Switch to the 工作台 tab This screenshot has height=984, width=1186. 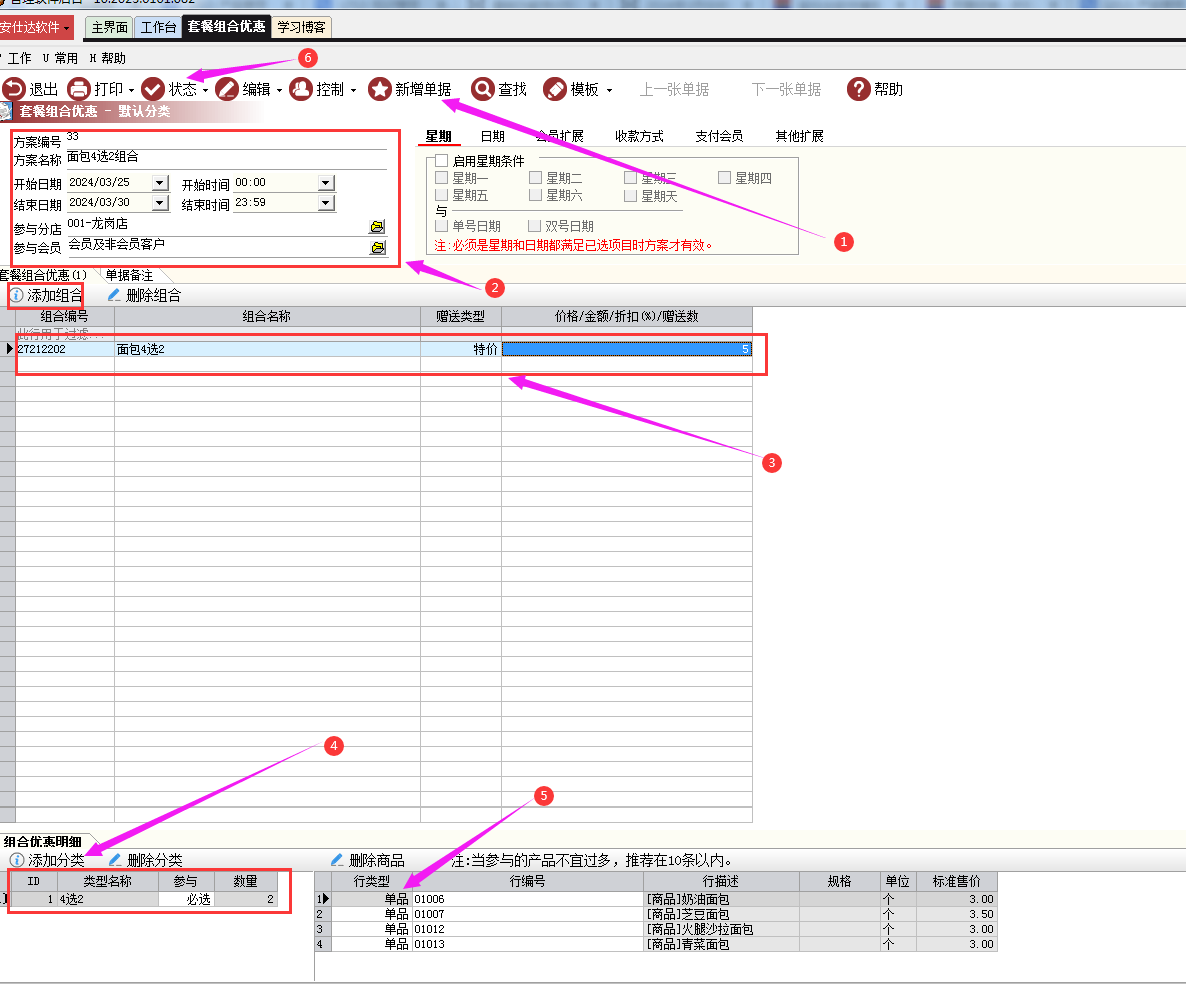click(x=159, y=27)
